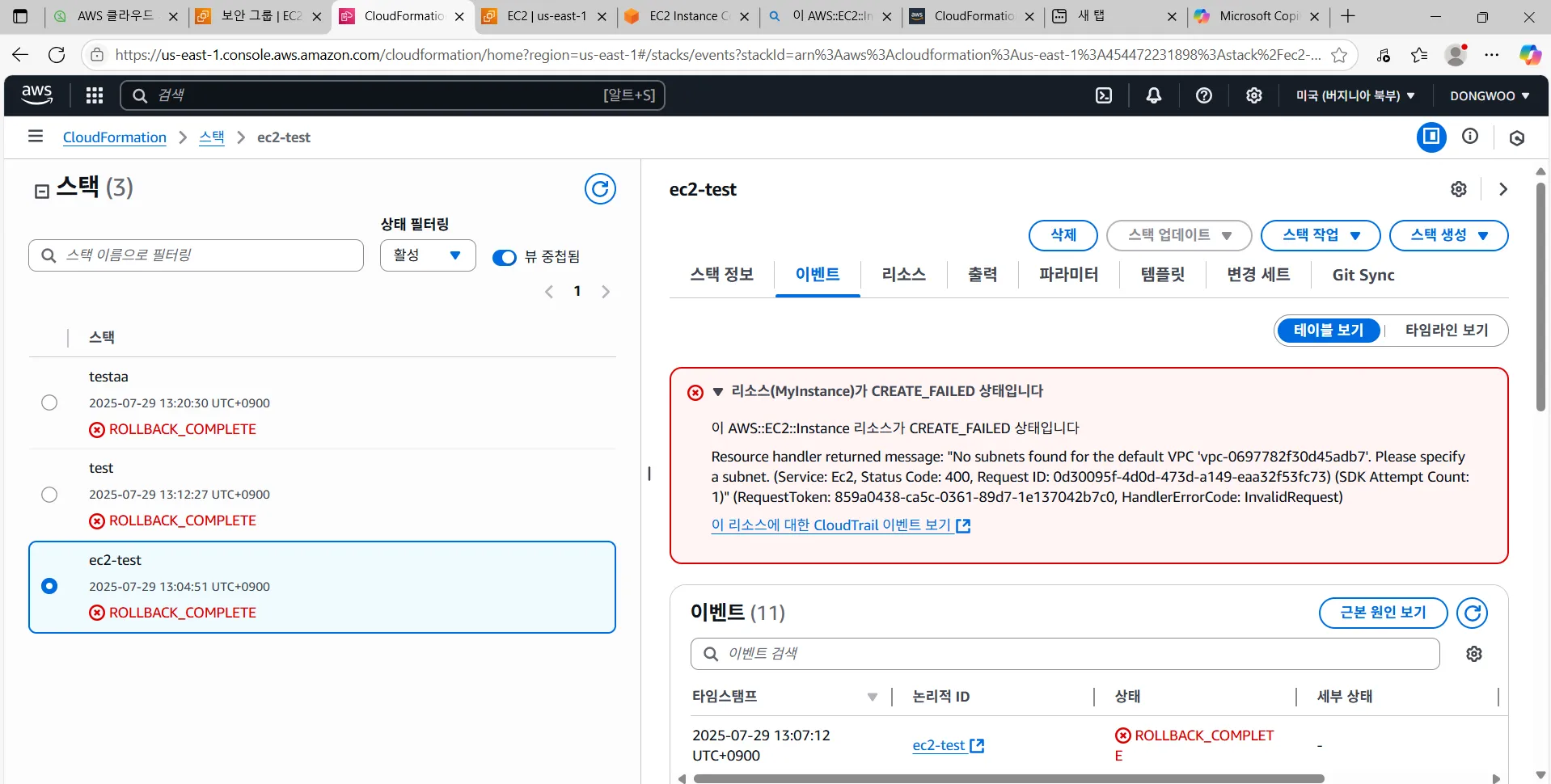Toggle the split panel view icon

click(x=1431, y=137)
